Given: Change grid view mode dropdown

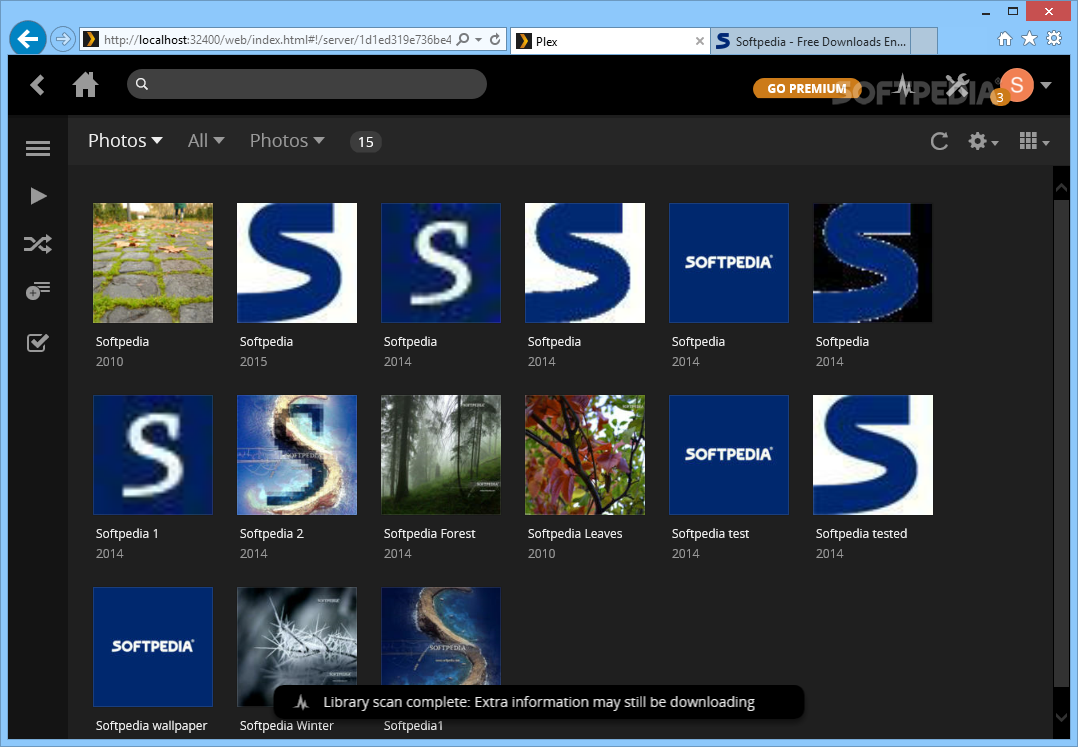Looking at the screenshot, I should point(1034,142).
